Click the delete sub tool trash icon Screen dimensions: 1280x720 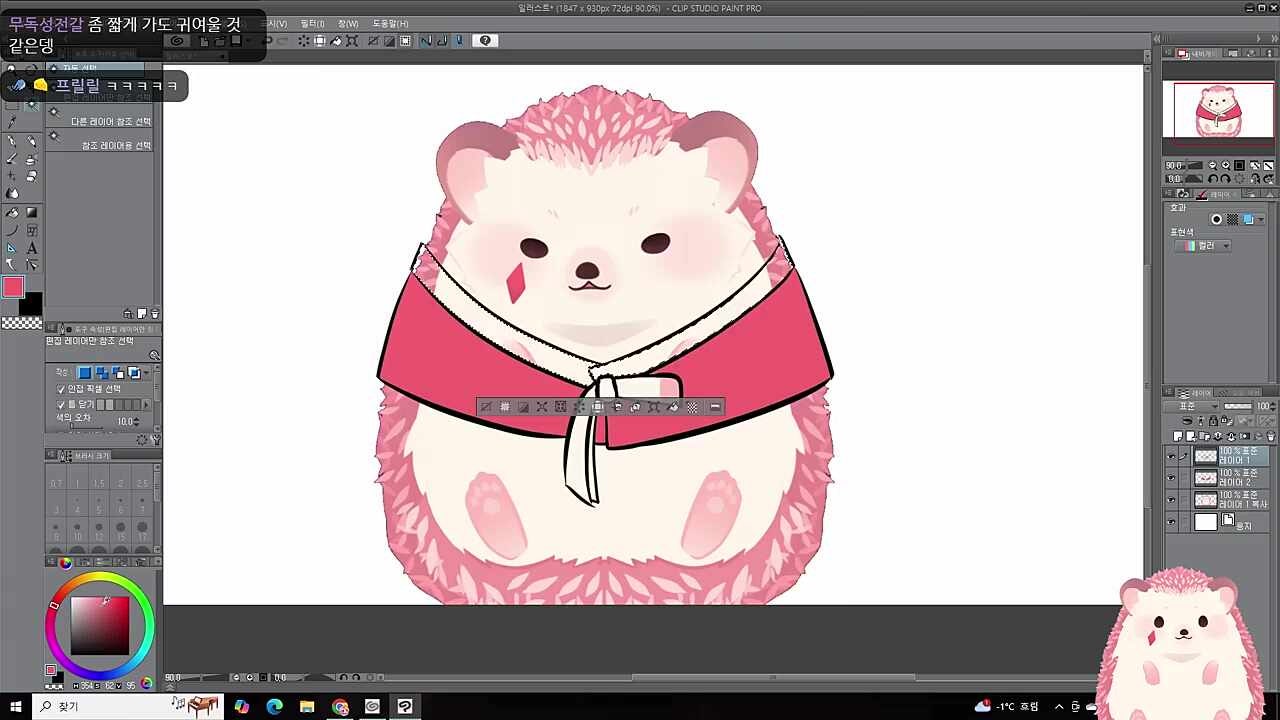154,314
